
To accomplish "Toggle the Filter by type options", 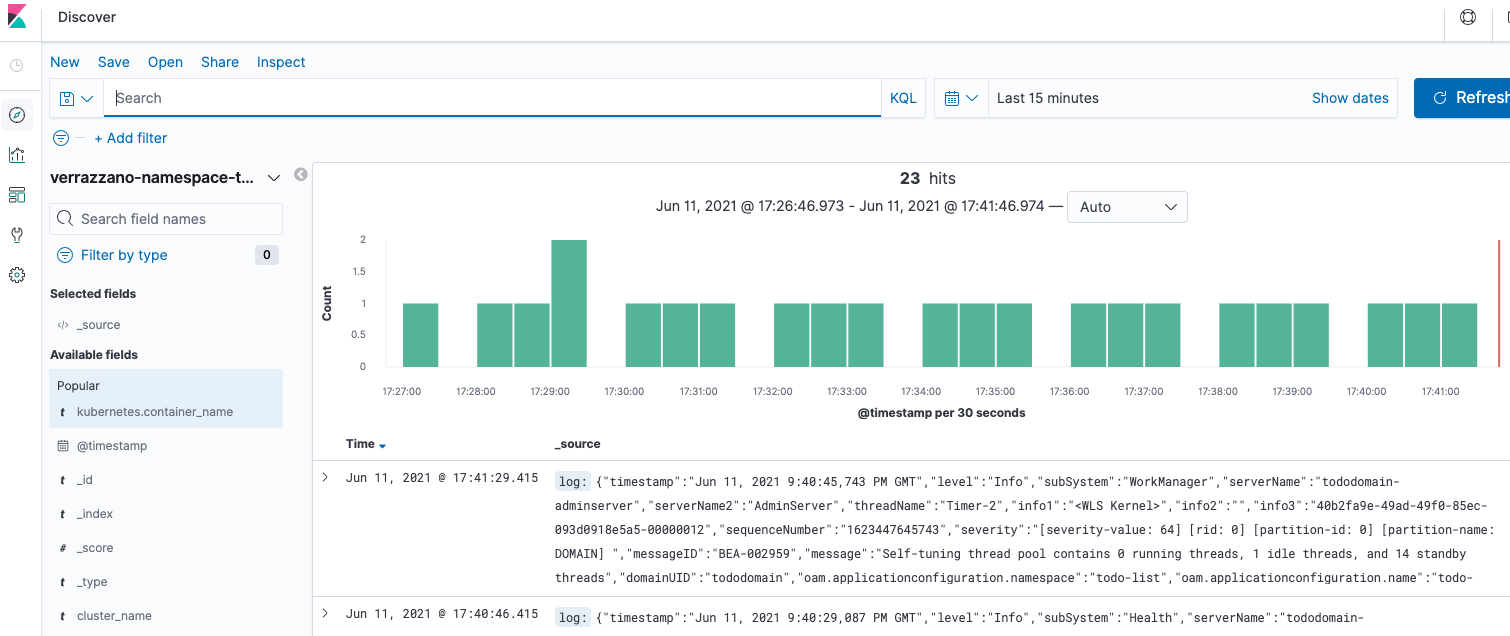I will 124,255.
